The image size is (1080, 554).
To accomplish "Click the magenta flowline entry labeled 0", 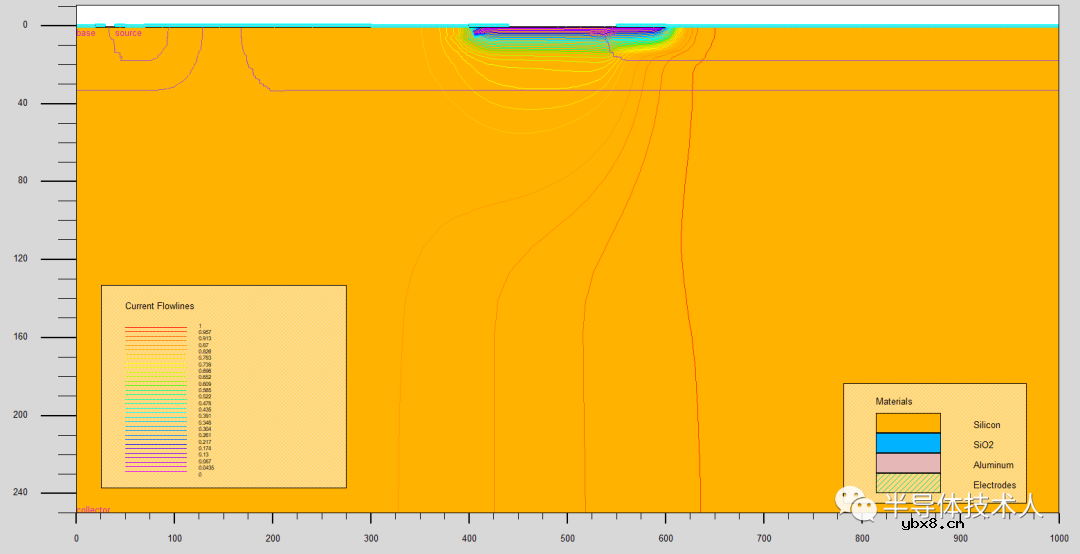I will 155,474.
